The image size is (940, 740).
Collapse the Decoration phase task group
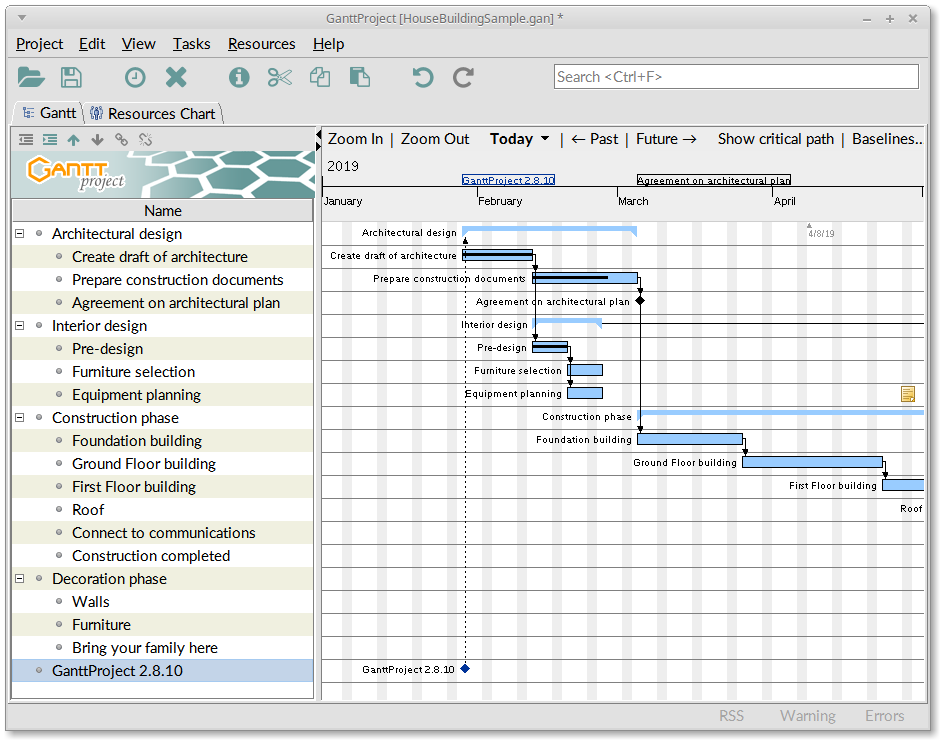20,579
